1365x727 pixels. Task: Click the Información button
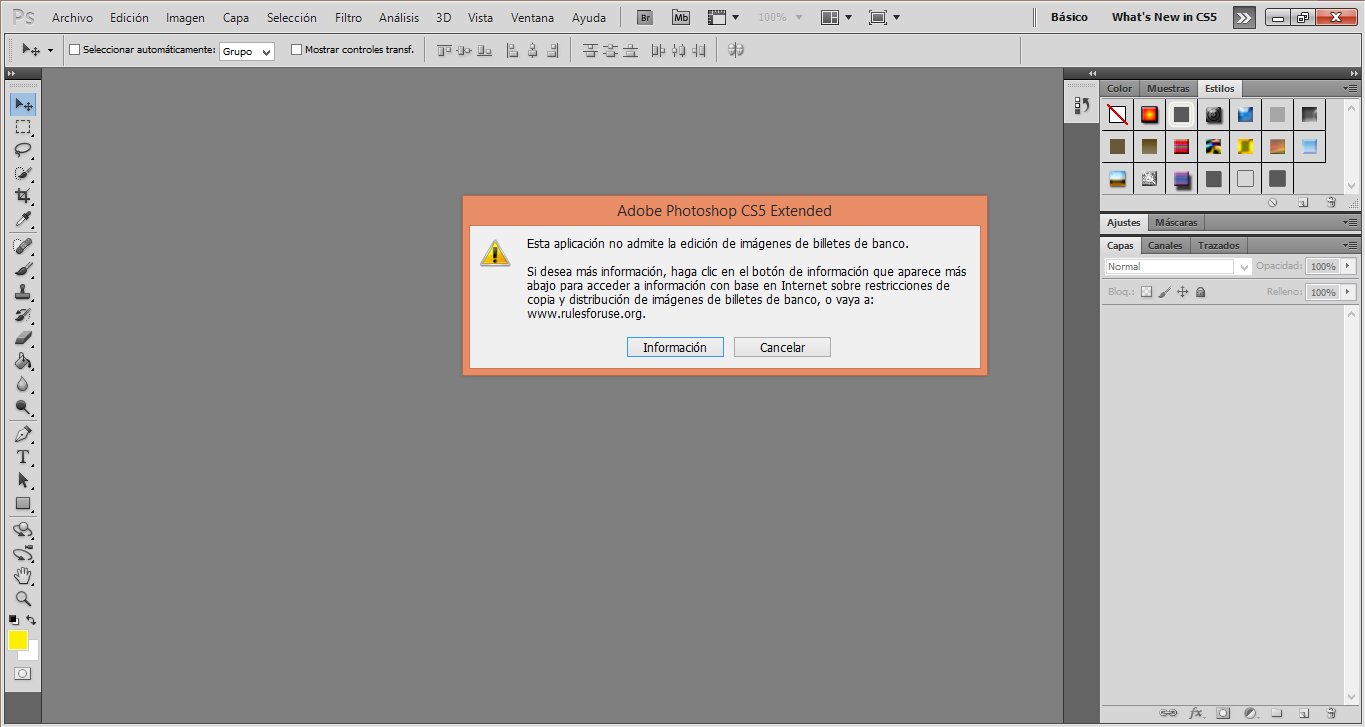point(674,347)
